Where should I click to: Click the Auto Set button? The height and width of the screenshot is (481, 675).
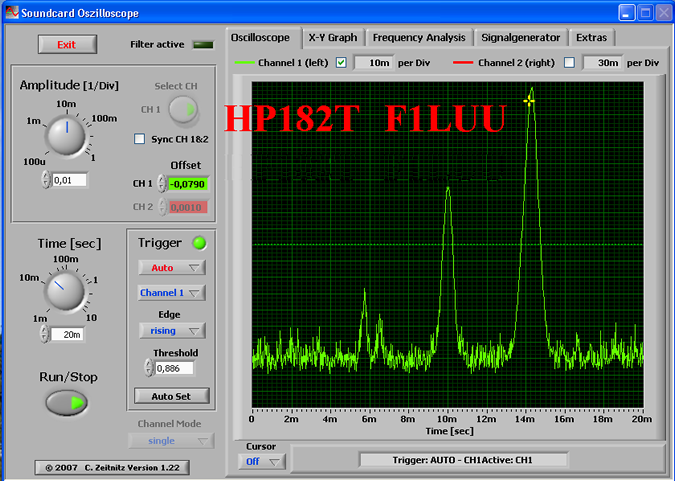[172, 396]
